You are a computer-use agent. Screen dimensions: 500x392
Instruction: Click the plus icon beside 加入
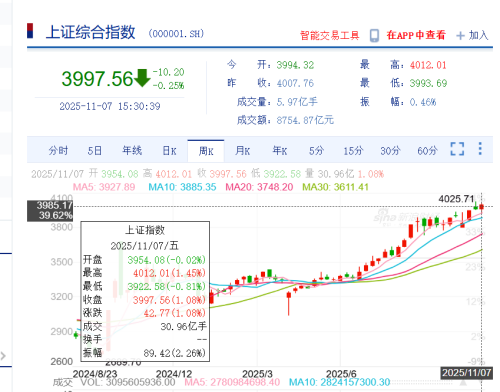point(460,35)
